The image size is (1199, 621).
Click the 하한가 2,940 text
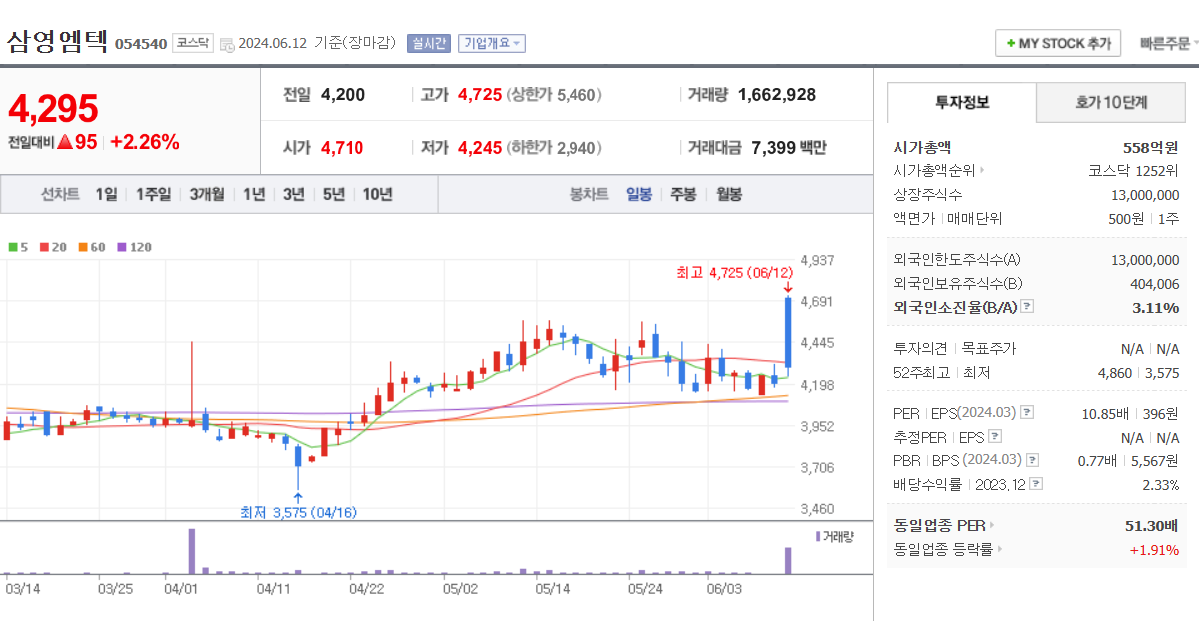pos(554,148)
